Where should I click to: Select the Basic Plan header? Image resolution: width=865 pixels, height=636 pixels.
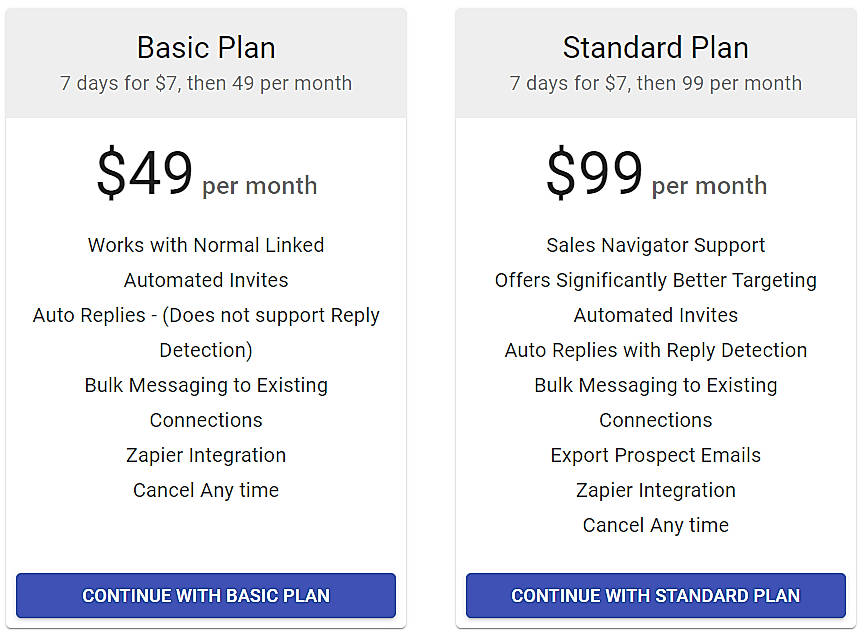[206, 47]
